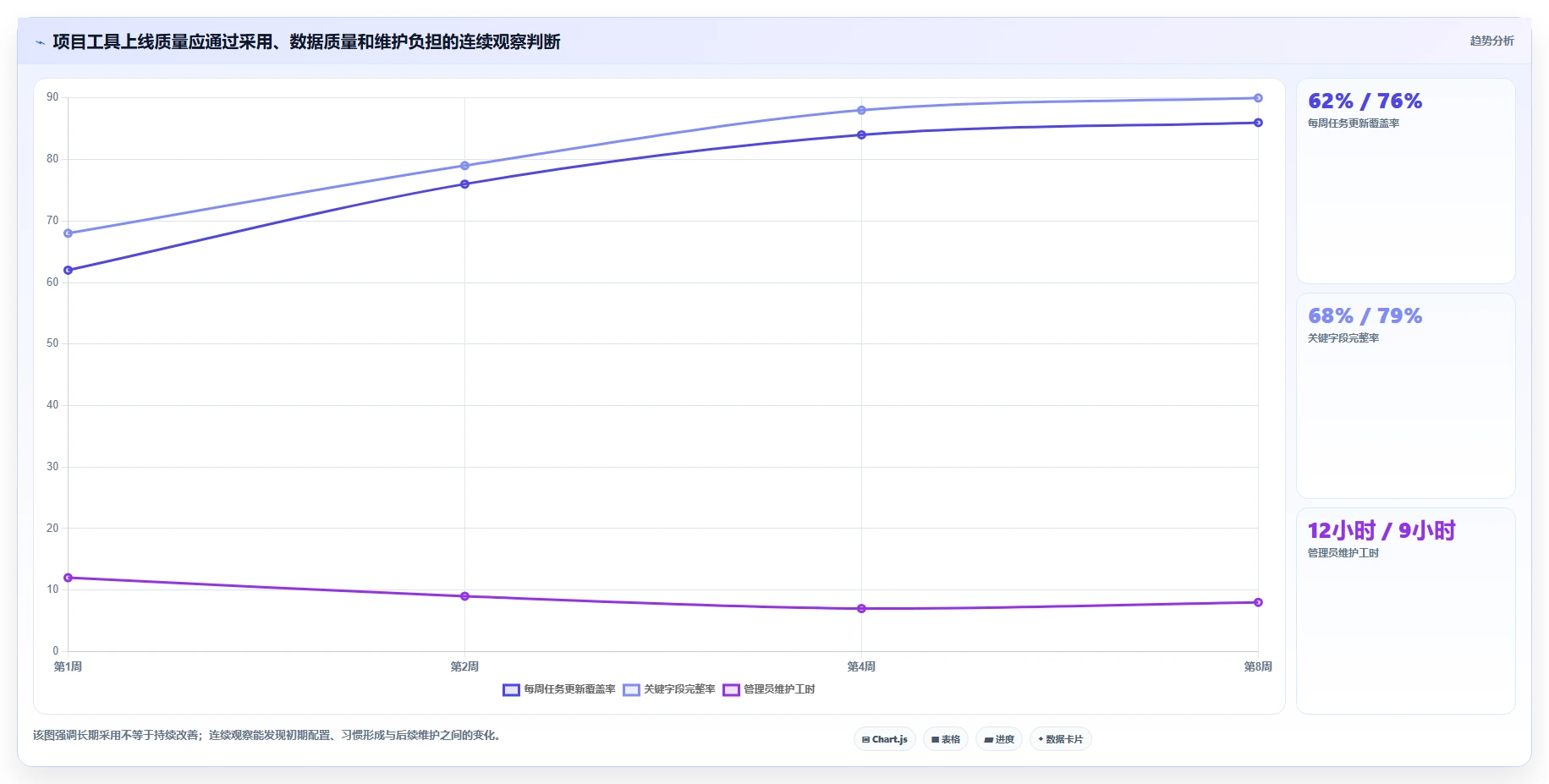1549x784 pixels.
Task: Click the 管理员维护工时 label in stat card
Action: [1343, 553]
